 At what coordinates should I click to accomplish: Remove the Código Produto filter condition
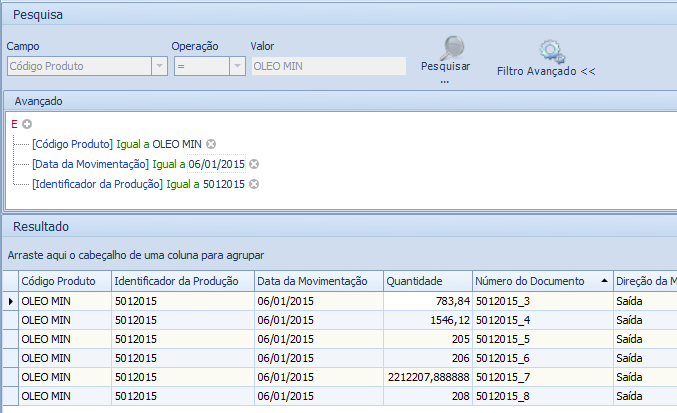[x=211, y=144]
